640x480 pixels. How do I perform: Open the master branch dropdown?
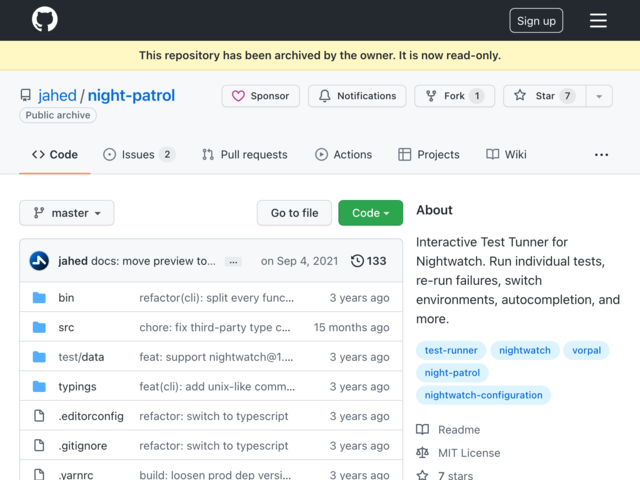click(x=67, y=213)
